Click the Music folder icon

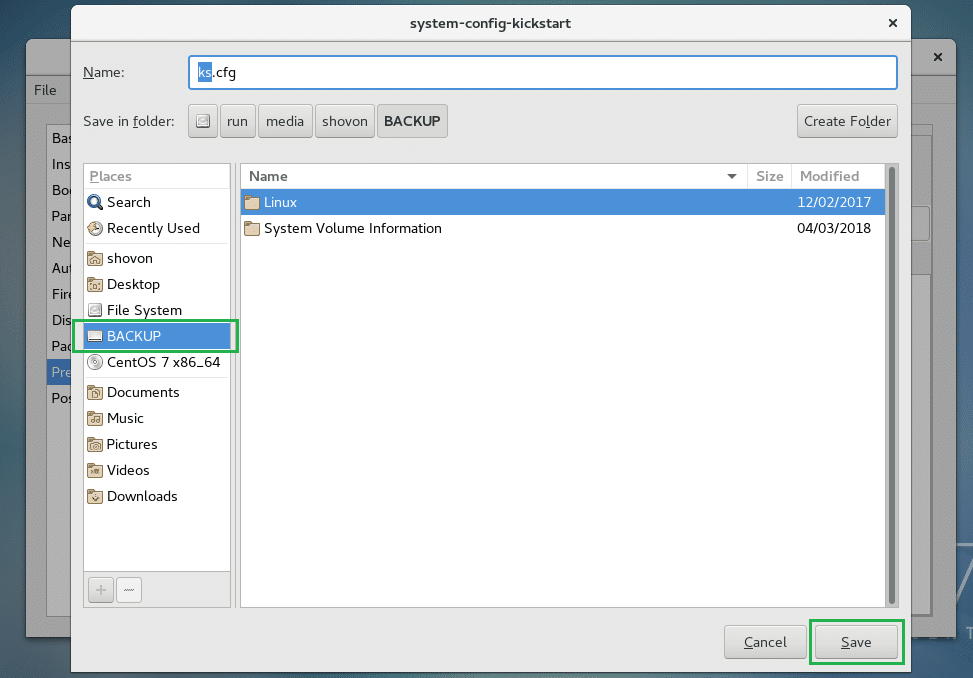[x=95, y=418]
